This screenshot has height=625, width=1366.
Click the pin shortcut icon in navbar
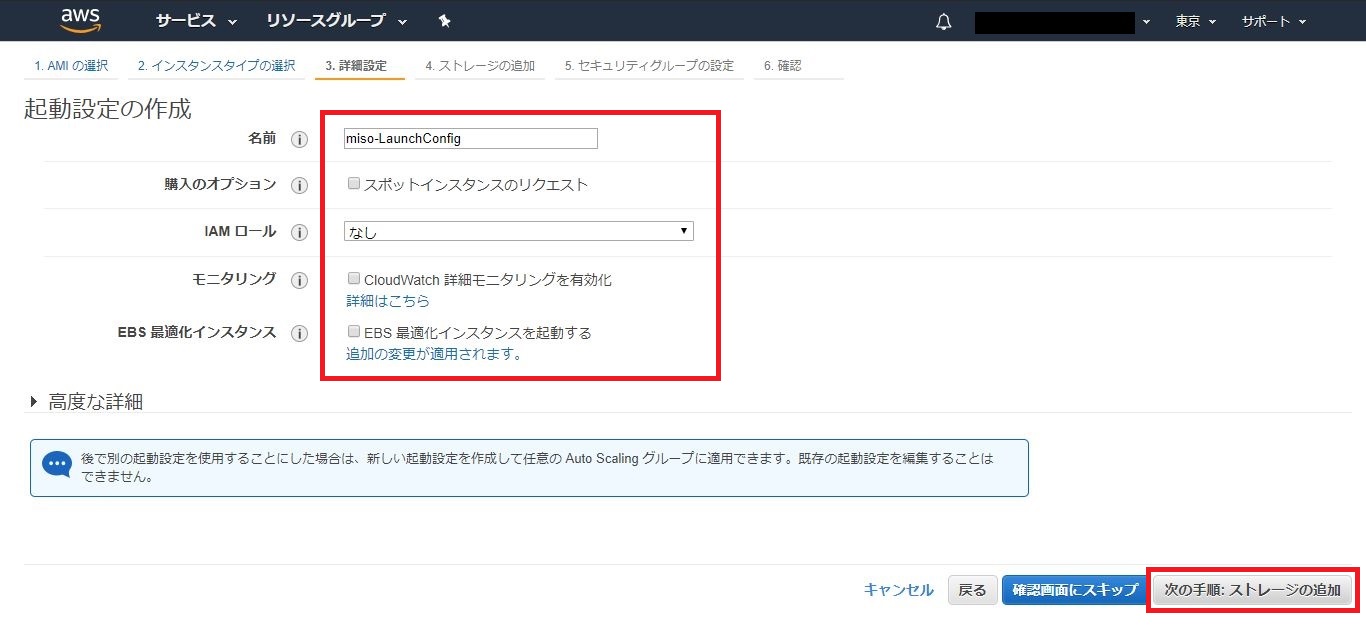[445, 21]
